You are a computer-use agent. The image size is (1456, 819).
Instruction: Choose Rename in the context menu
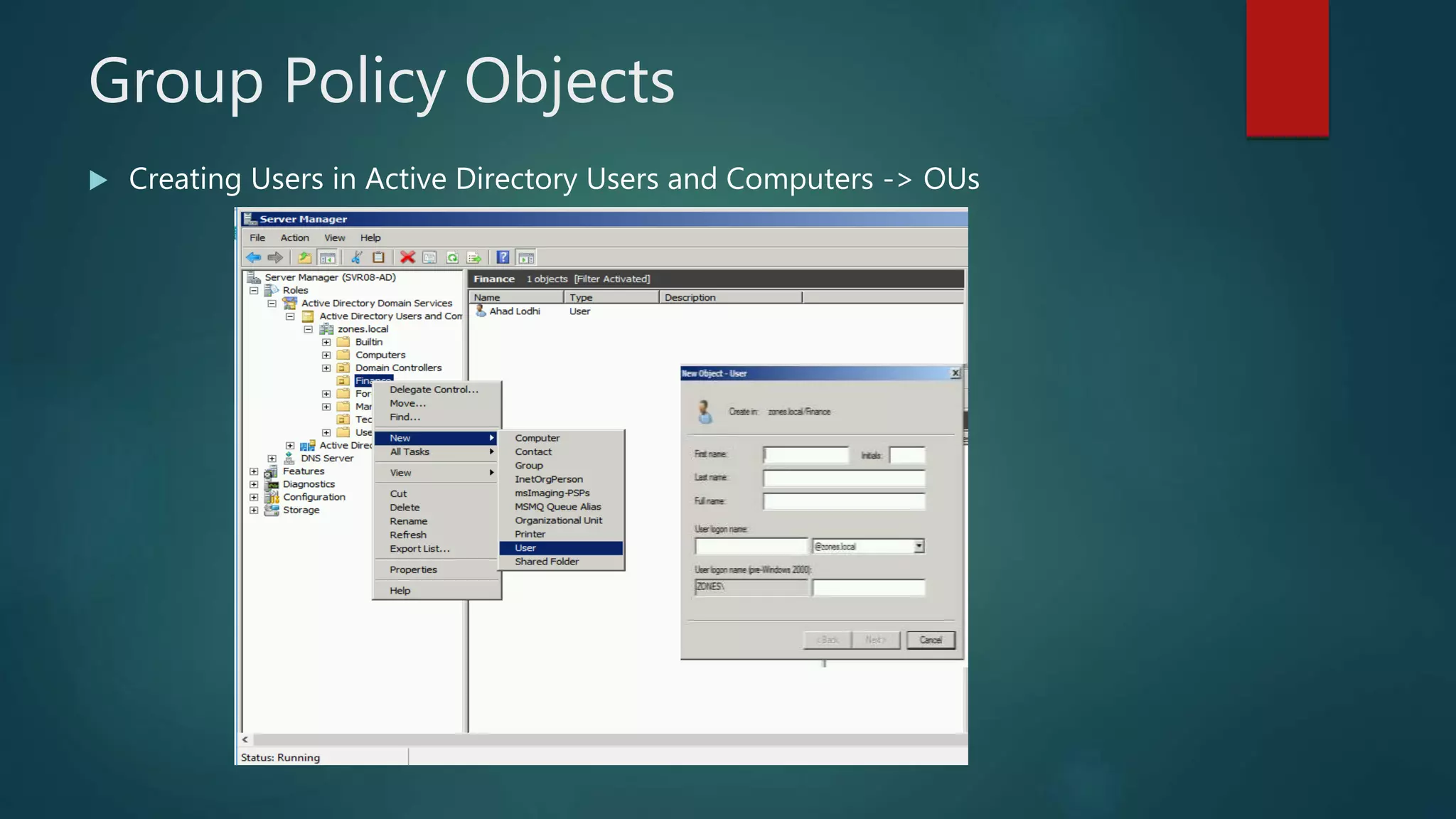pos(437,521)
